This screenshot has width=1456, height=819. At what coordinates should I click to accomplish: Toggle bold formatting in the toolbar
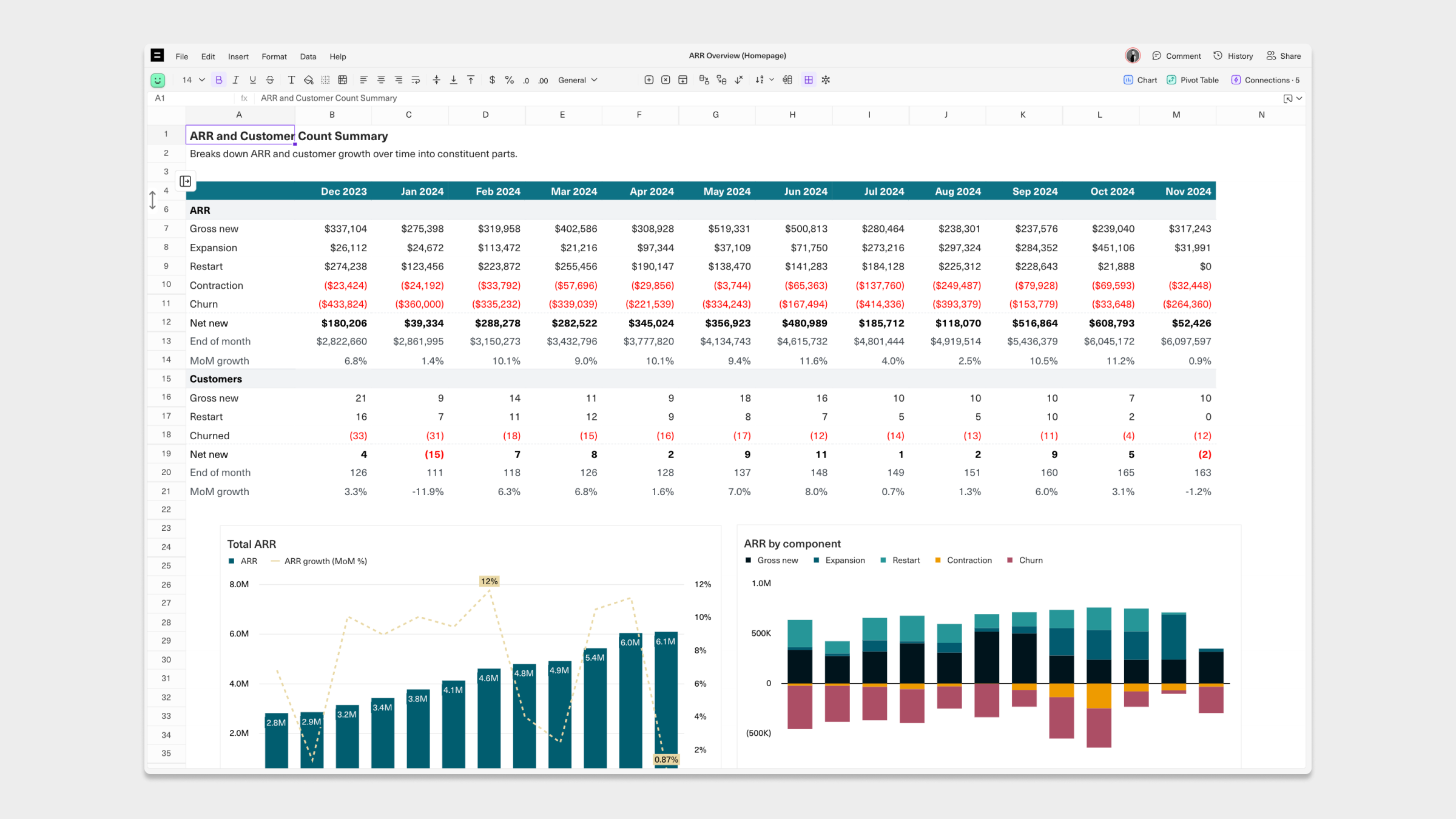pyautogui.click(x=219, y=80)
